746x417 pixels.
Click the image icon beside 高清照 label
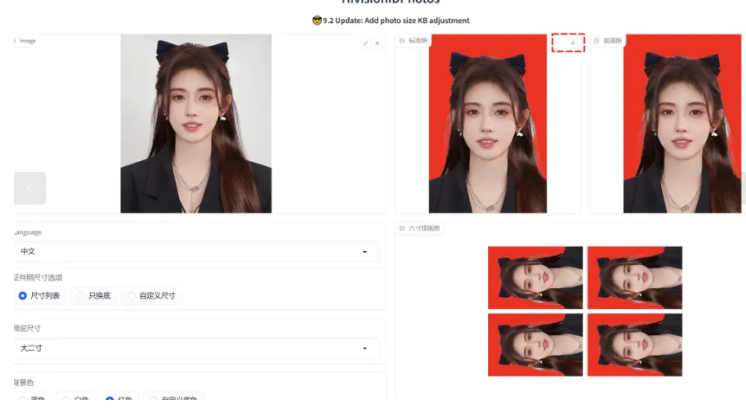(x=597, y=41)
